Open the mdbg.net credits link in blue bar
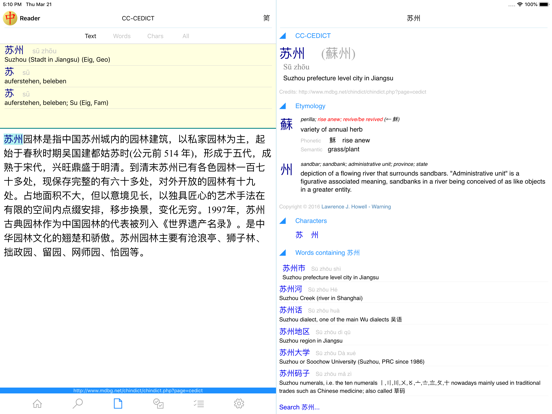The image size is (552, 414). [x=138, y=390]
